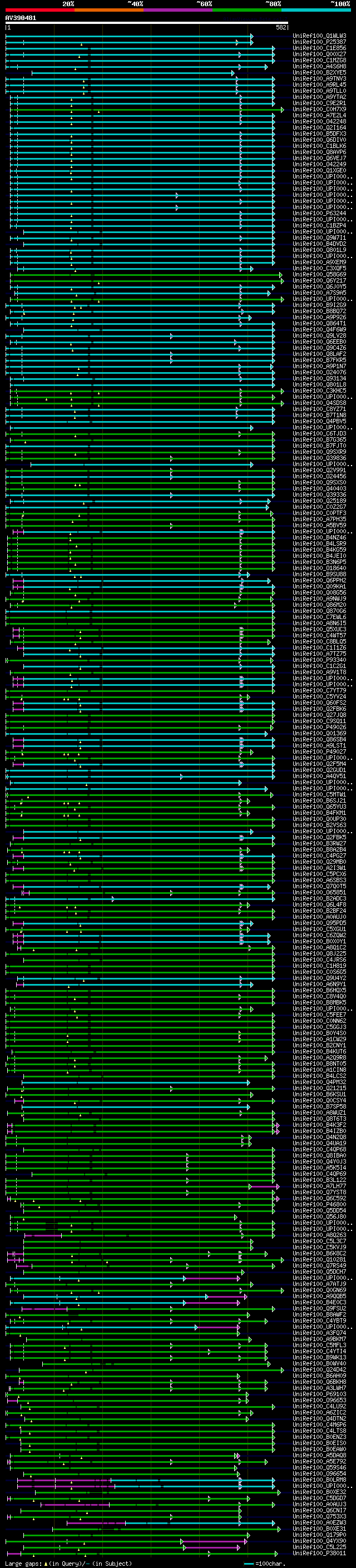This screenshot has height=1568, width=356.
Task: Select the UniRef100_Q2I164 label
Action: [x=319, y=128]
